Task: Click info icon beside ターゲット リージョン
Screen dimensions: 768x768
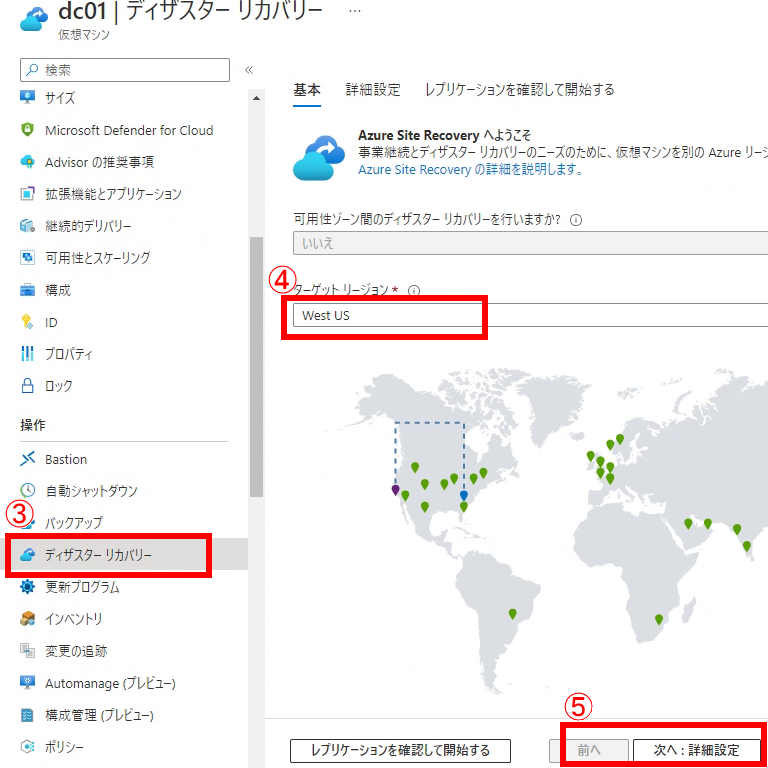Action: (414, 290)
